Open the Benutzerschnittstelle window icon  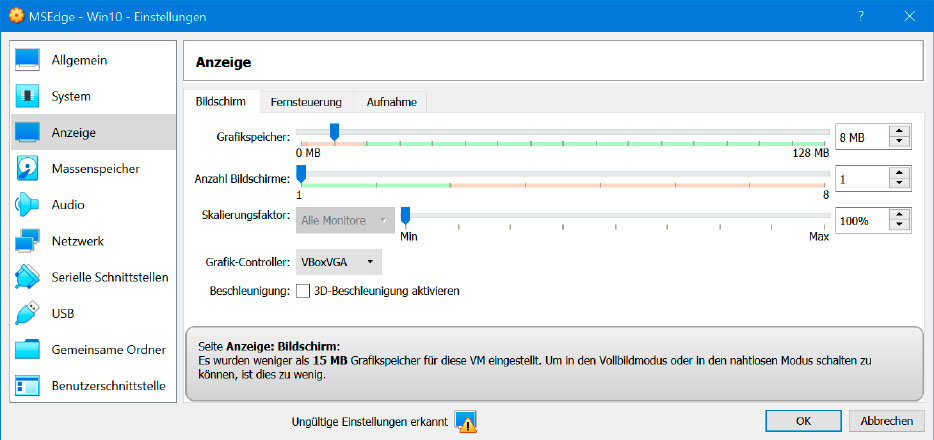tap(27, 386)
